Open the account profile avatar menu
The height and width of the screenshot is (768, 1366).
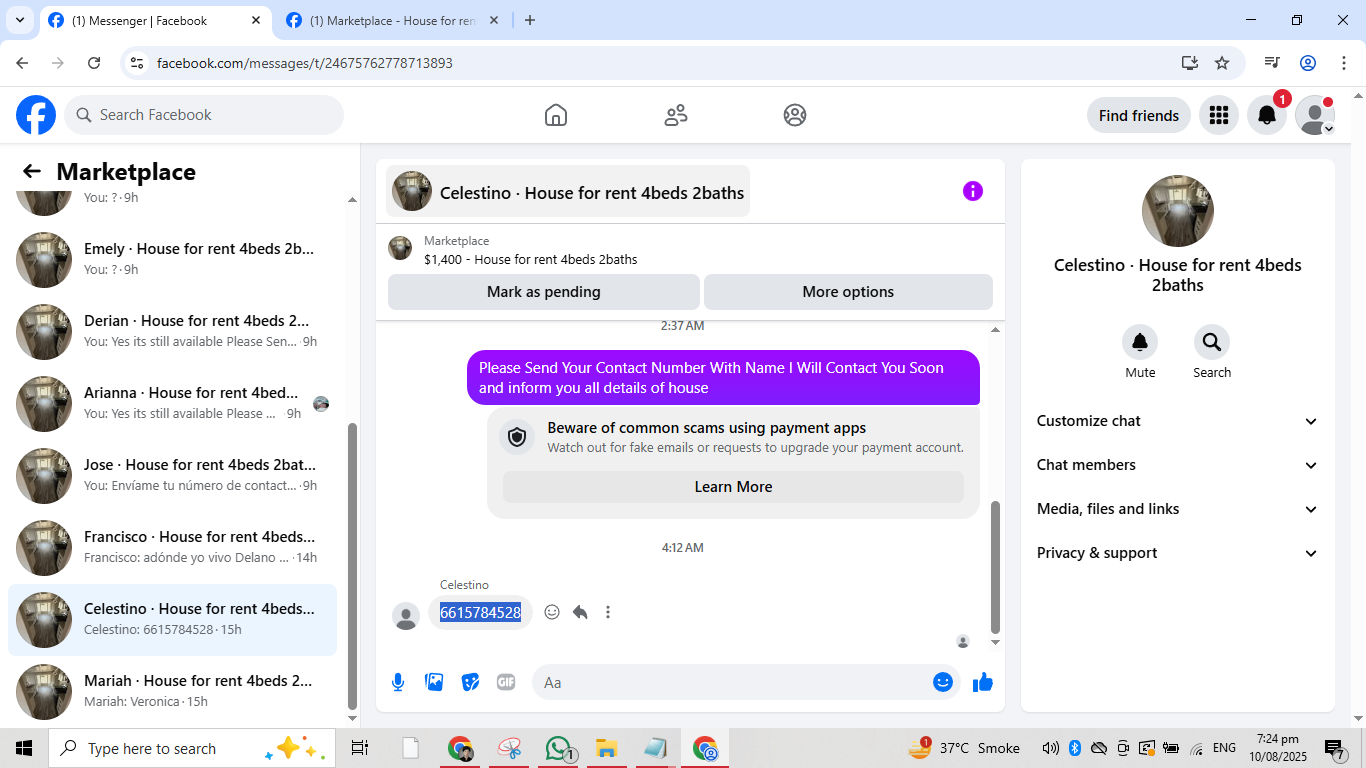[1315, 115]
